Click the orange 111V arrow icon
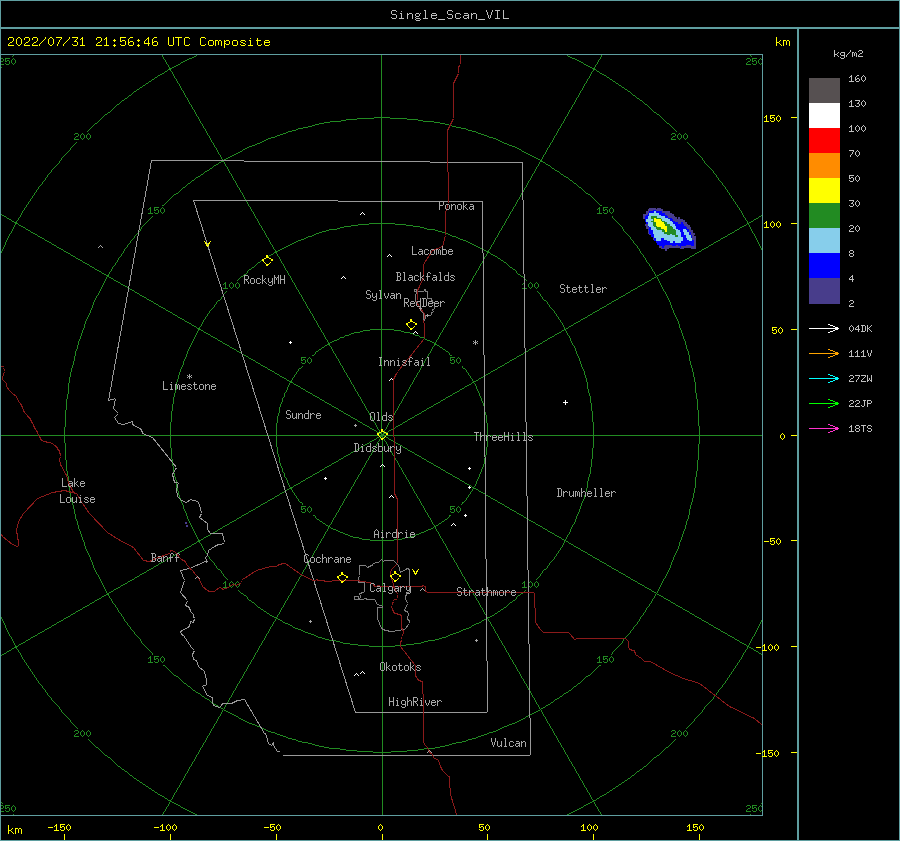The image size is (900, 841). point(824,354)
